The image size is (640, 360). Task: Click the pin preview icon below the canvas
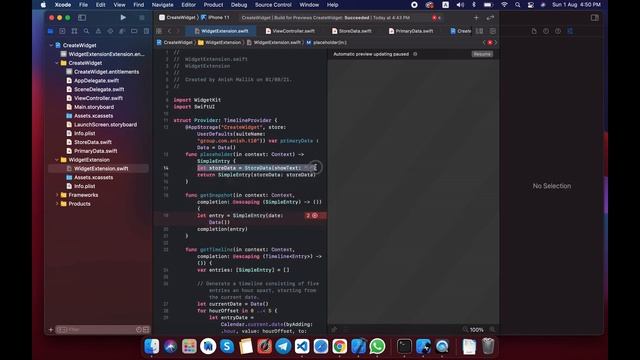334,329
